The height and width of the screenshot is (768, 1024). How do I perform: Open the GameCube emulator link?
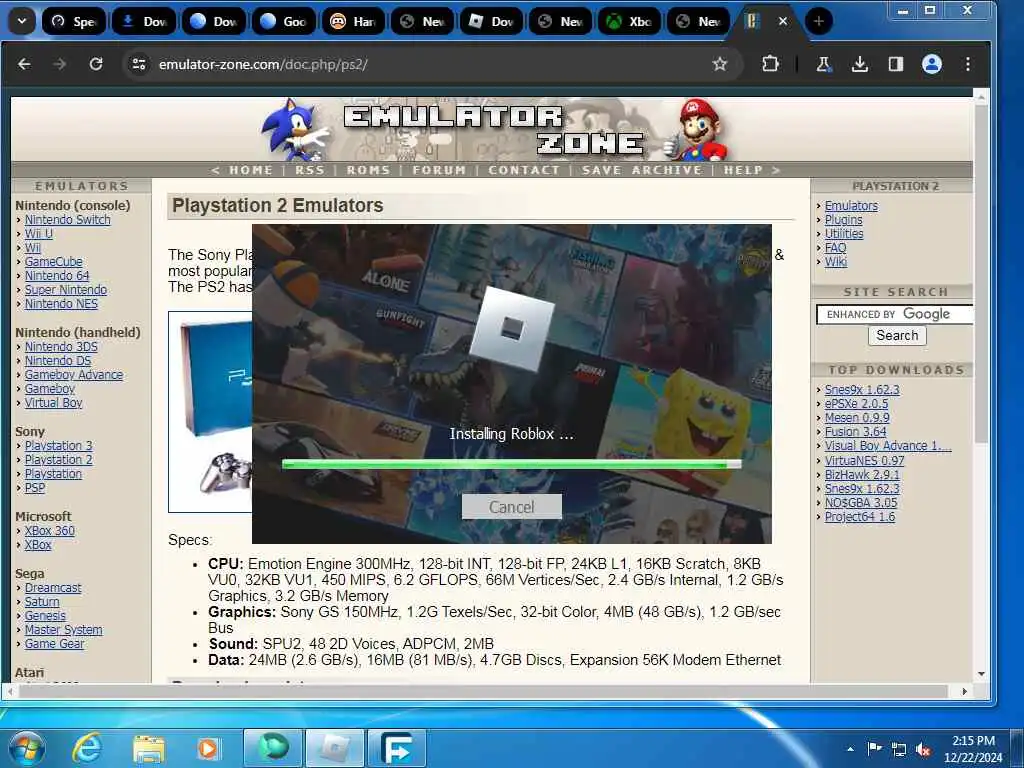[54, 261]
